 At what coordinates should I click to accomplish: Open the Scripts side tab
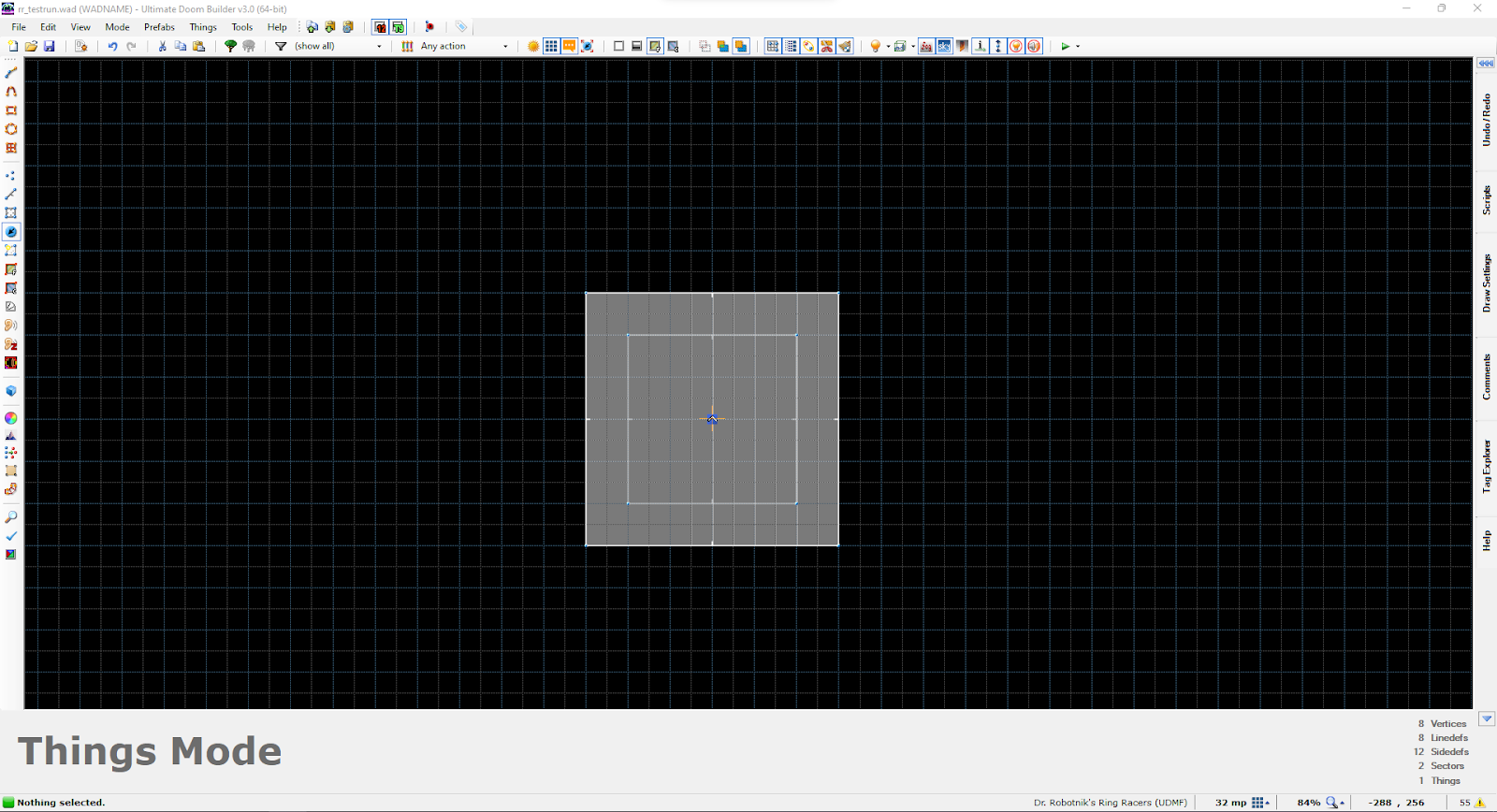click(1486, 200)
